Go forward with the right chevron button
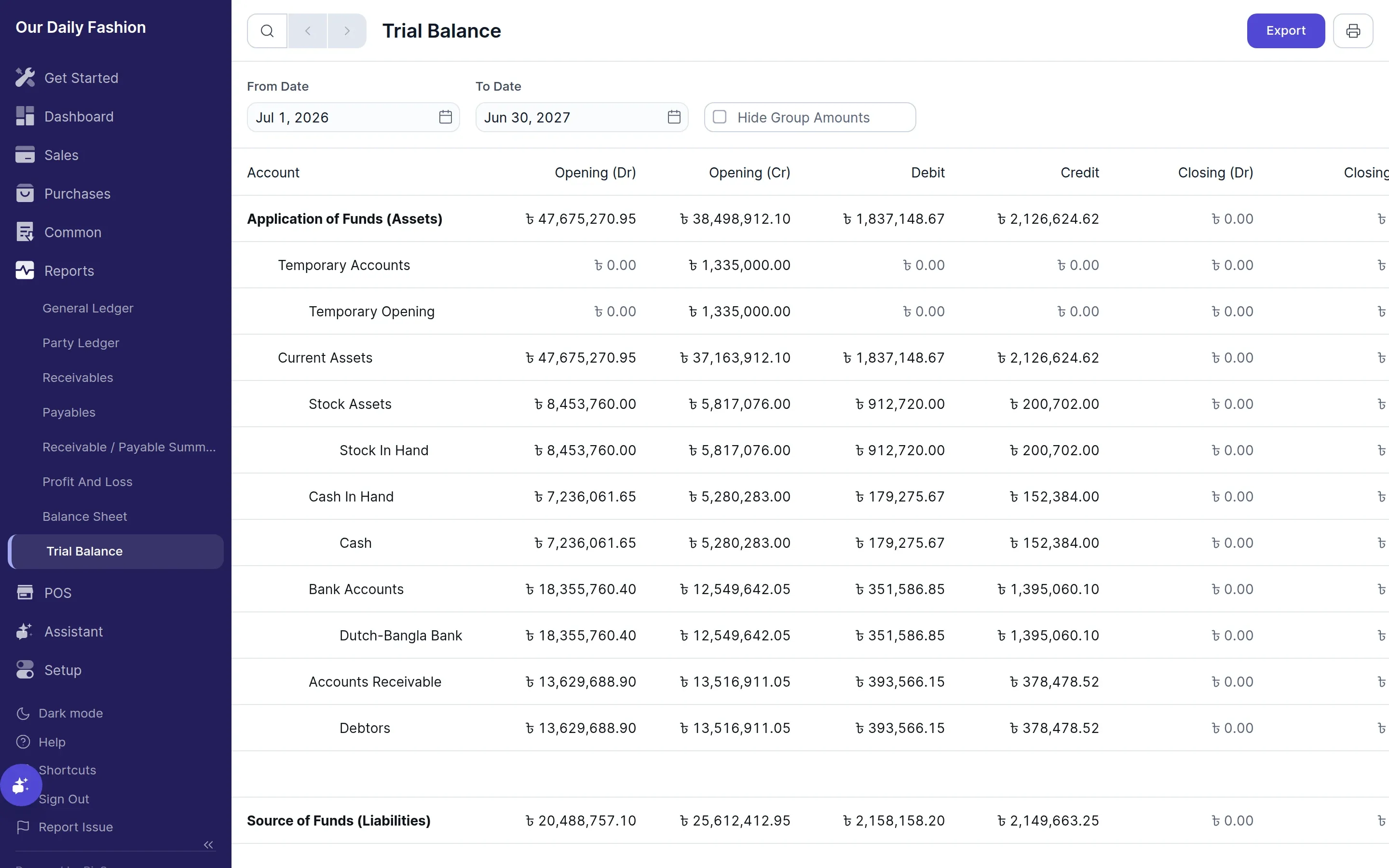Screen dimensions: 1389x868 click(x=347, y=31)
